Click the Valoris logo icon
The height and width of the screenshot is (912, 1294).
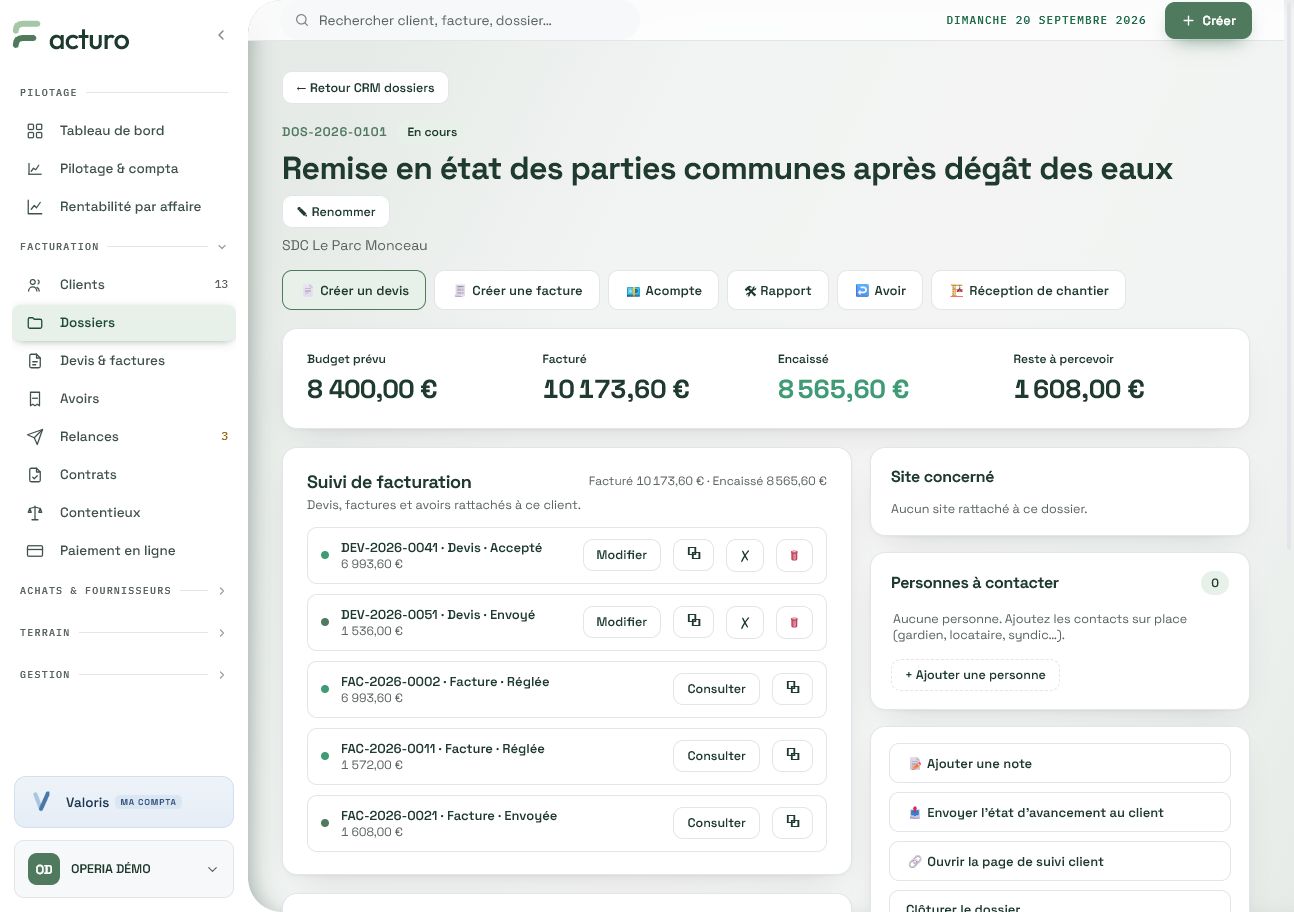(x=41, y=802)
